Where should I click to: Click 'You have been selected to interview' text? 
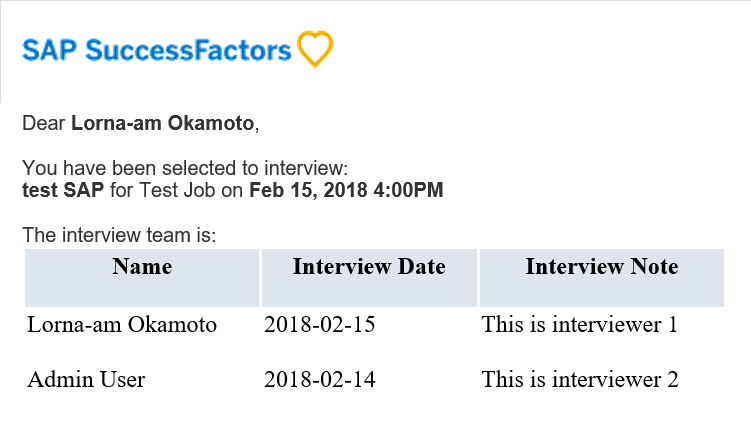pyautogui.click(x=185, y=168)
